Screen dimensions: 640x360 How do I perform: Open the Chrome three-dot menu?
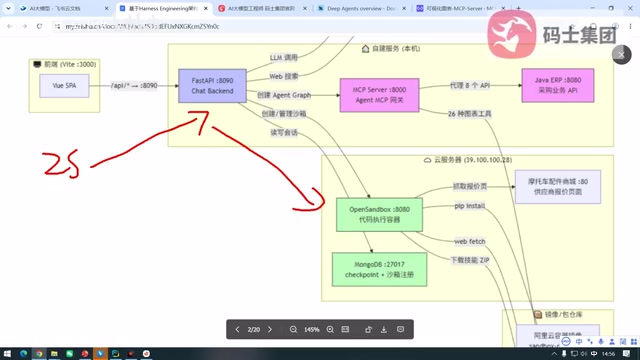(630, 26)
